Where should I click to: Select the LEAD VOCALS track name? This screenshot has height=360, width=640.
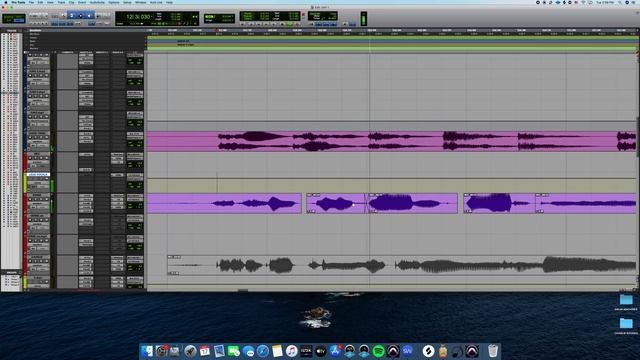38,175
